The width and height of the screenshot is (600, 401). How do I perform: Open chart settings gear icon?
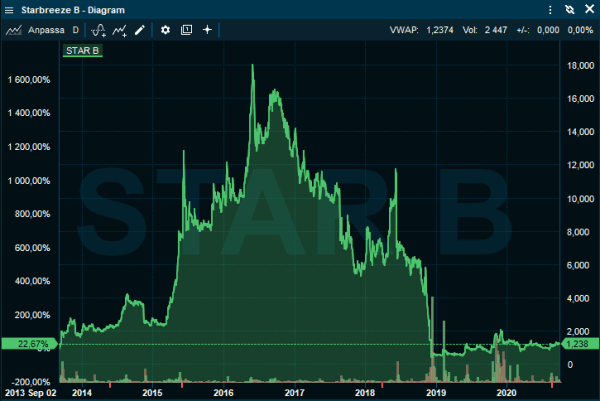[x=165, y=30]
